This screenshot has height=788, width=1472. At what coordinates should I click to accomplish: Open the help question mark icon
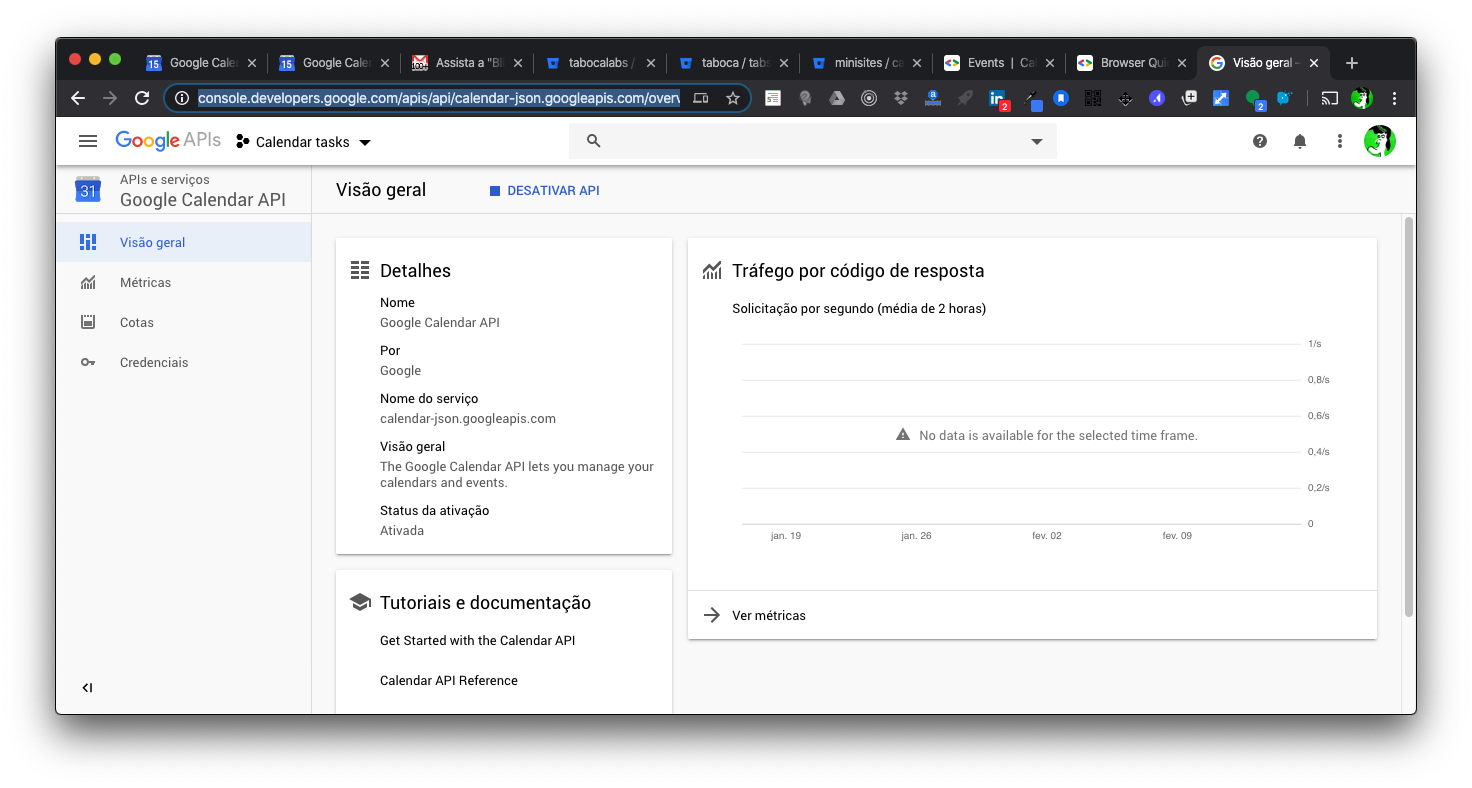pyautogui.click(x=1260, y=141)
